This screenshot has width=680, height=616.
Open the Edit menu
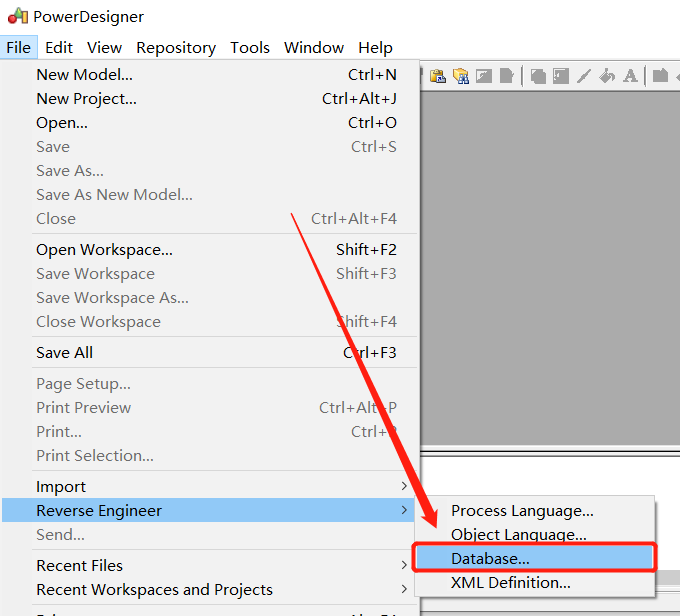point(59,47)
